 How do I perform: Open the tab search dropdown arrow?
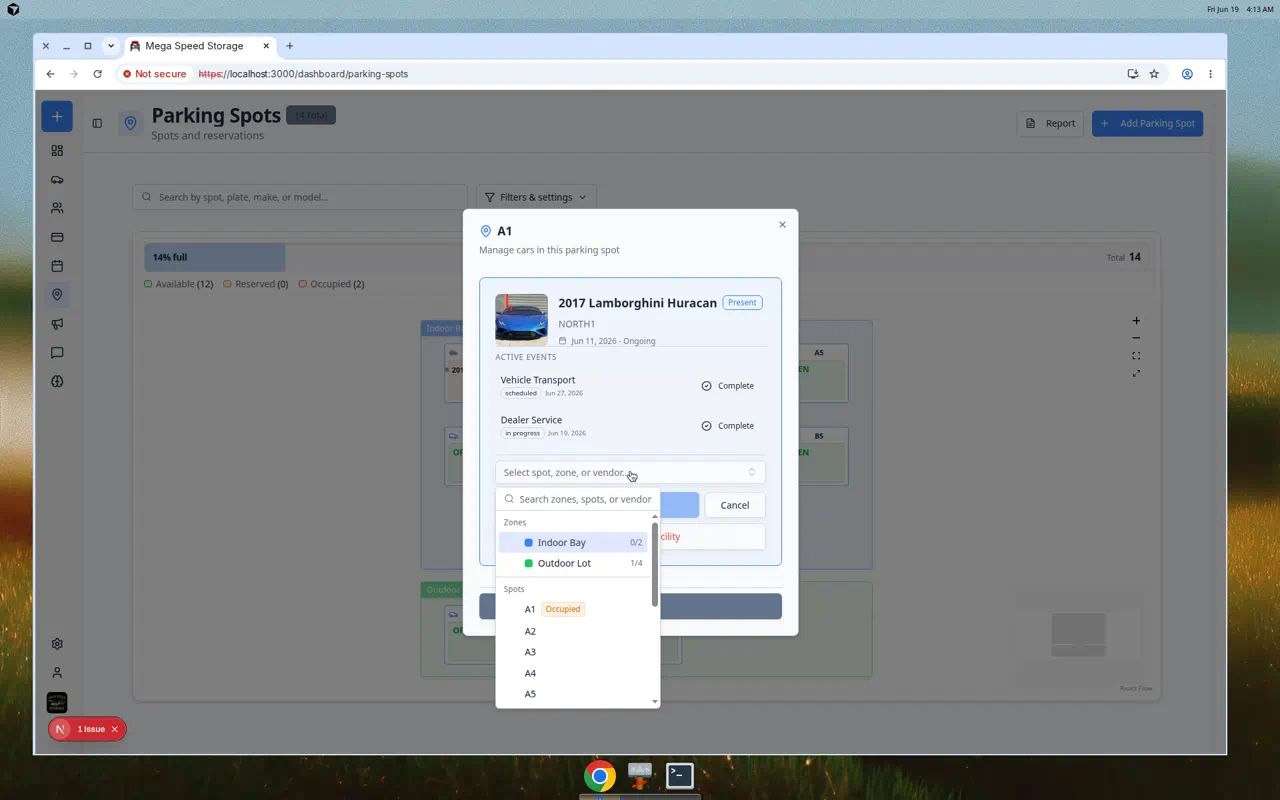pos(111,46)
